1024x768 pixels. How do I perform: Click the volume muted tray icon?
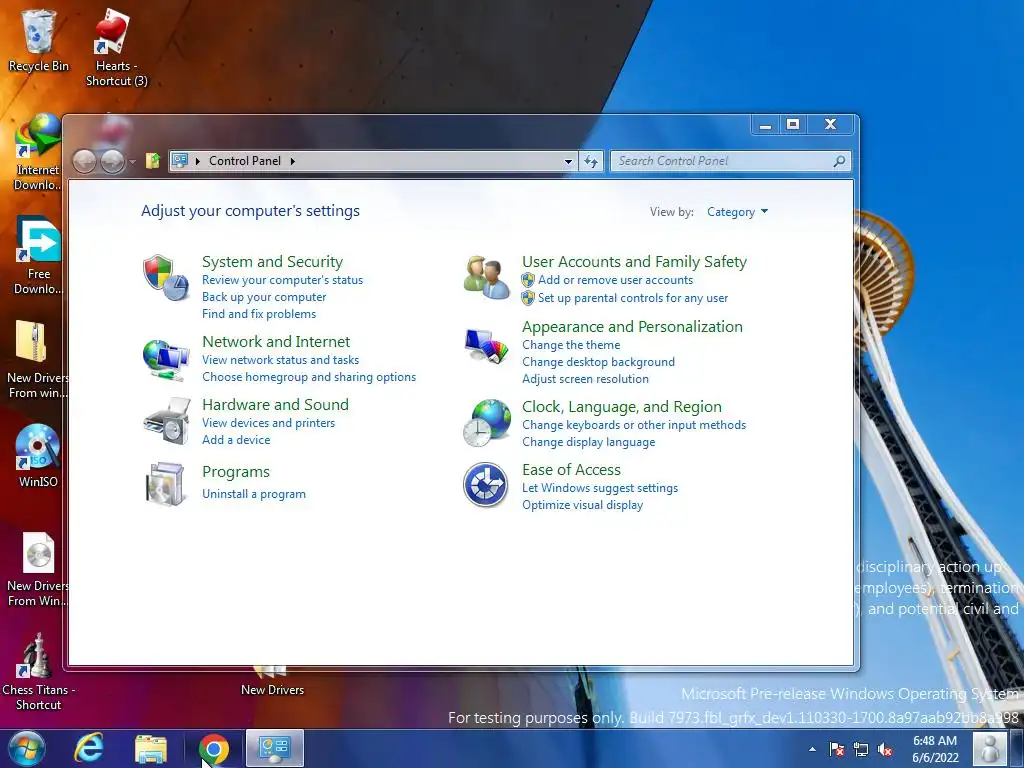point(885,750)
